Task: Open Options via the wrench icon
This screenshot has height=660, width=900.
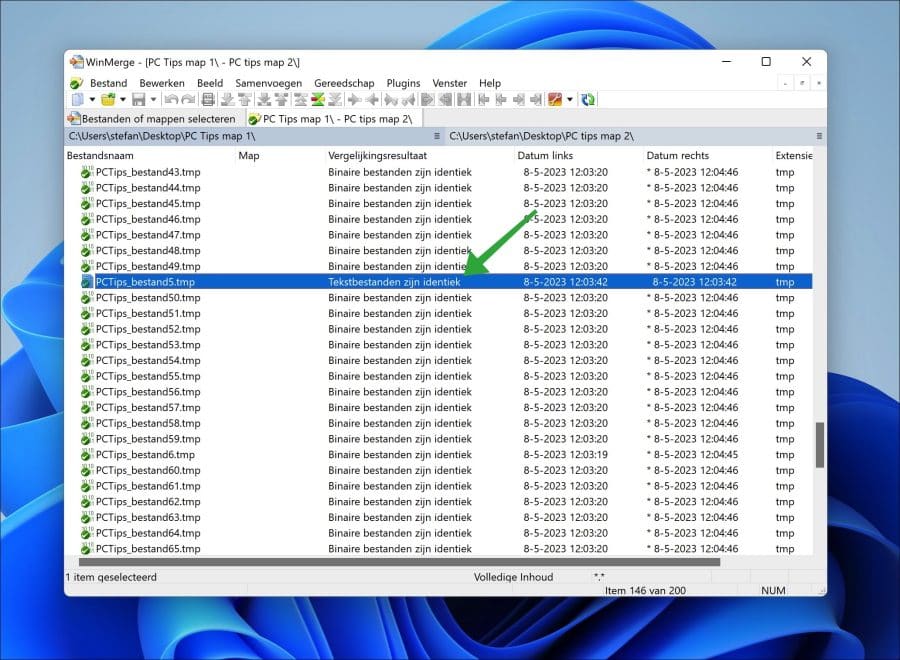Action: (x=554, y=100)
